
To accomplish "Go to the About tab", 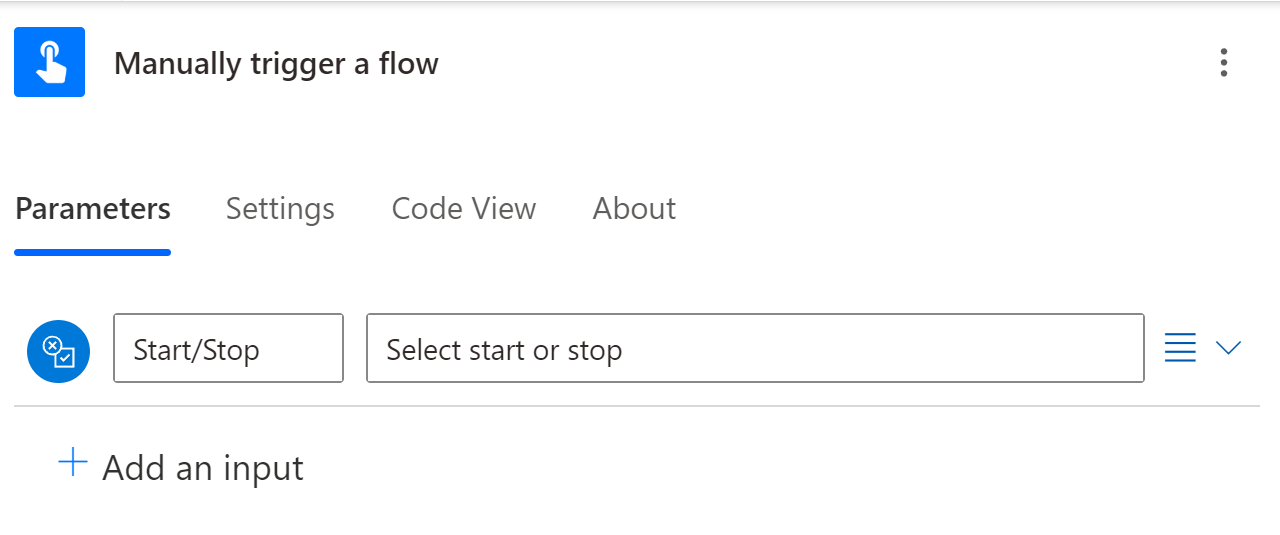I will tap(634, 208).
